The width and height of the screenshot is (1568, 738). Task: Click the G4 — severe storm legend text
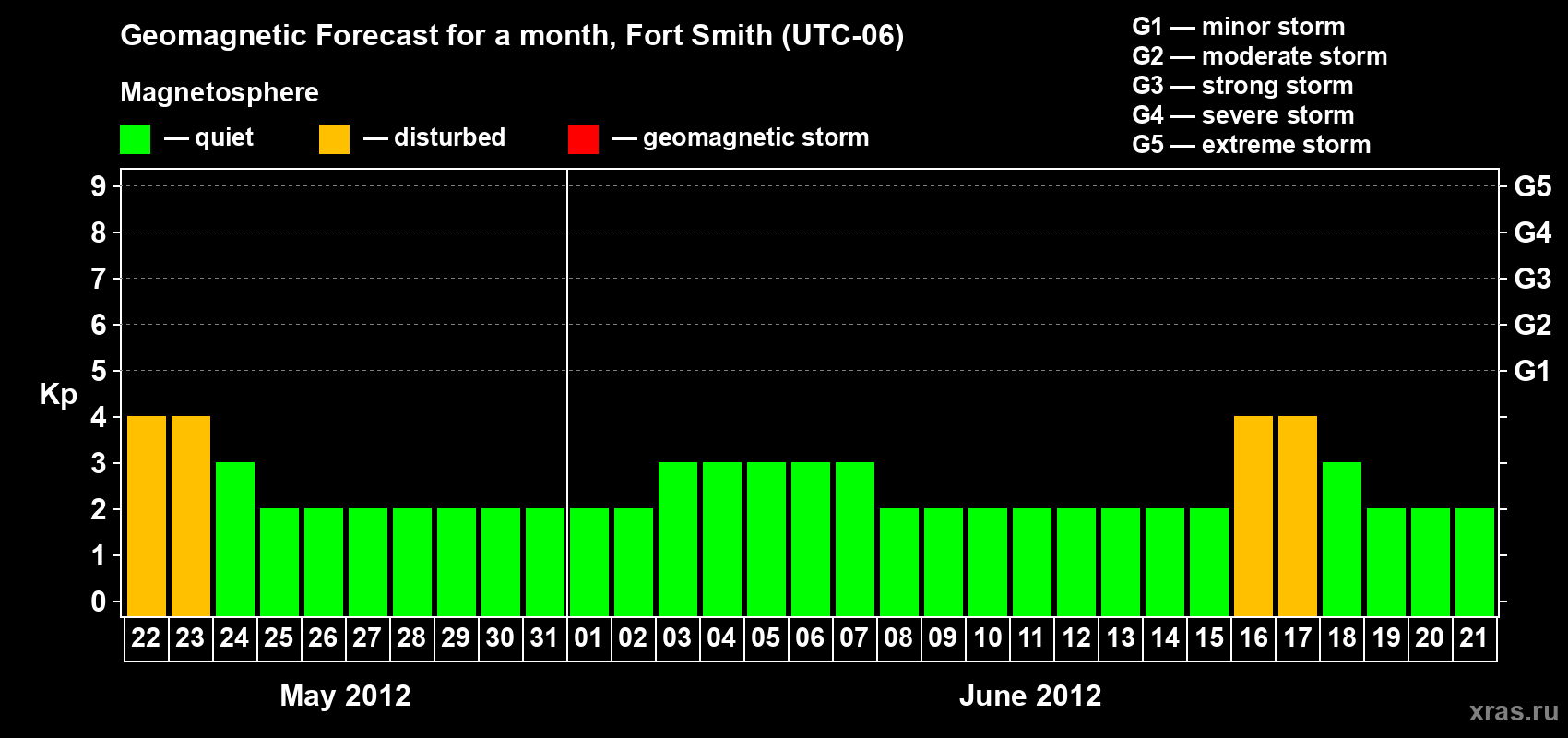click(x=1243, y=115)
